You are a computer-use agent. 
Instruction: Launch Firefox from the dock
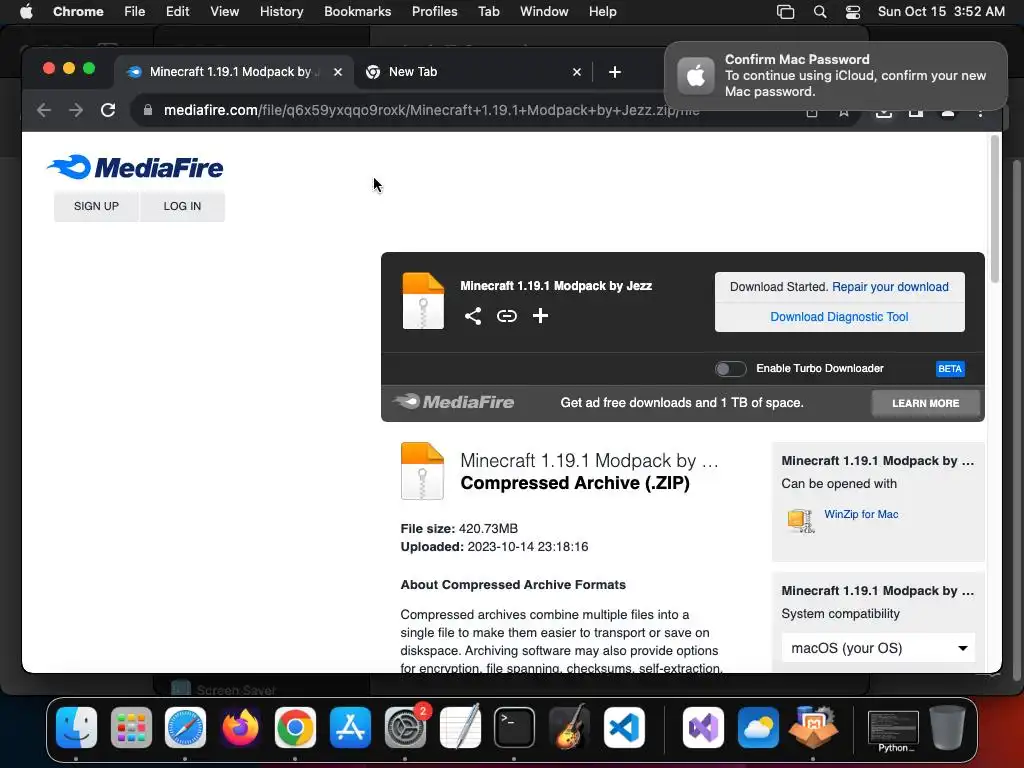point(240,728)
